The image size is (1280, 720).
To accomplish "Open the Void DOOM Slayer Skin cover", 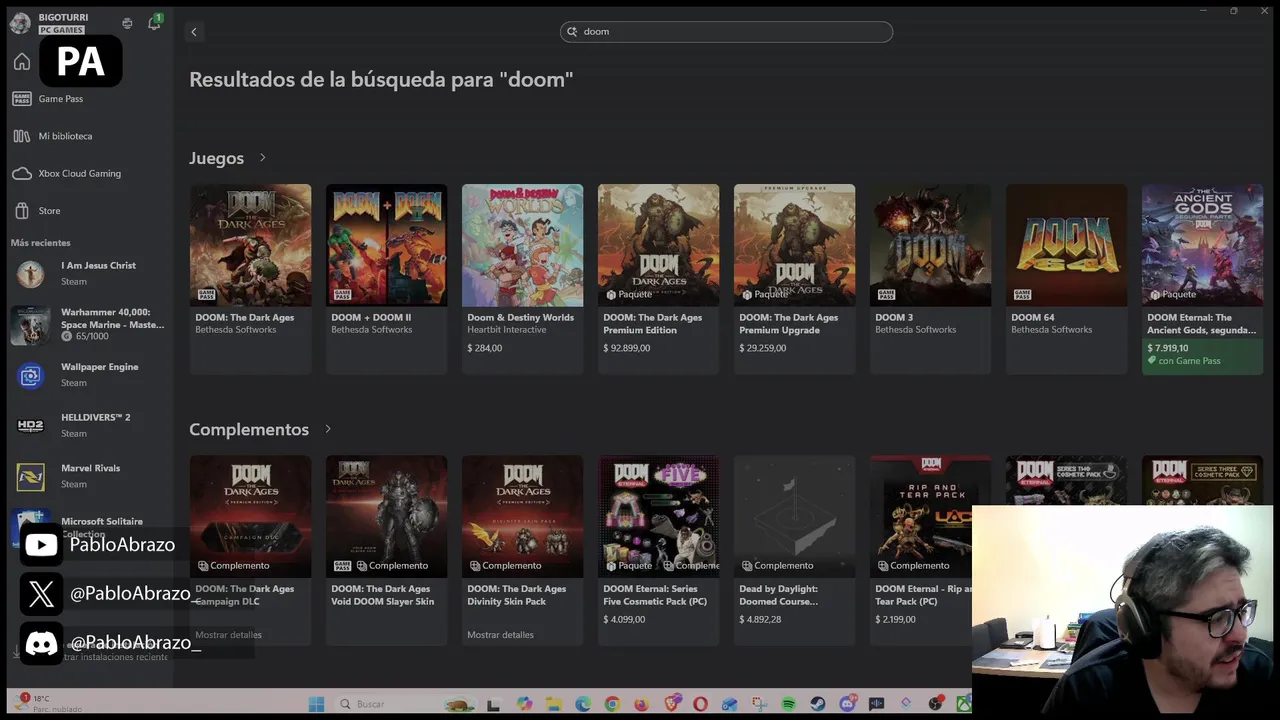I will [386, 516].
